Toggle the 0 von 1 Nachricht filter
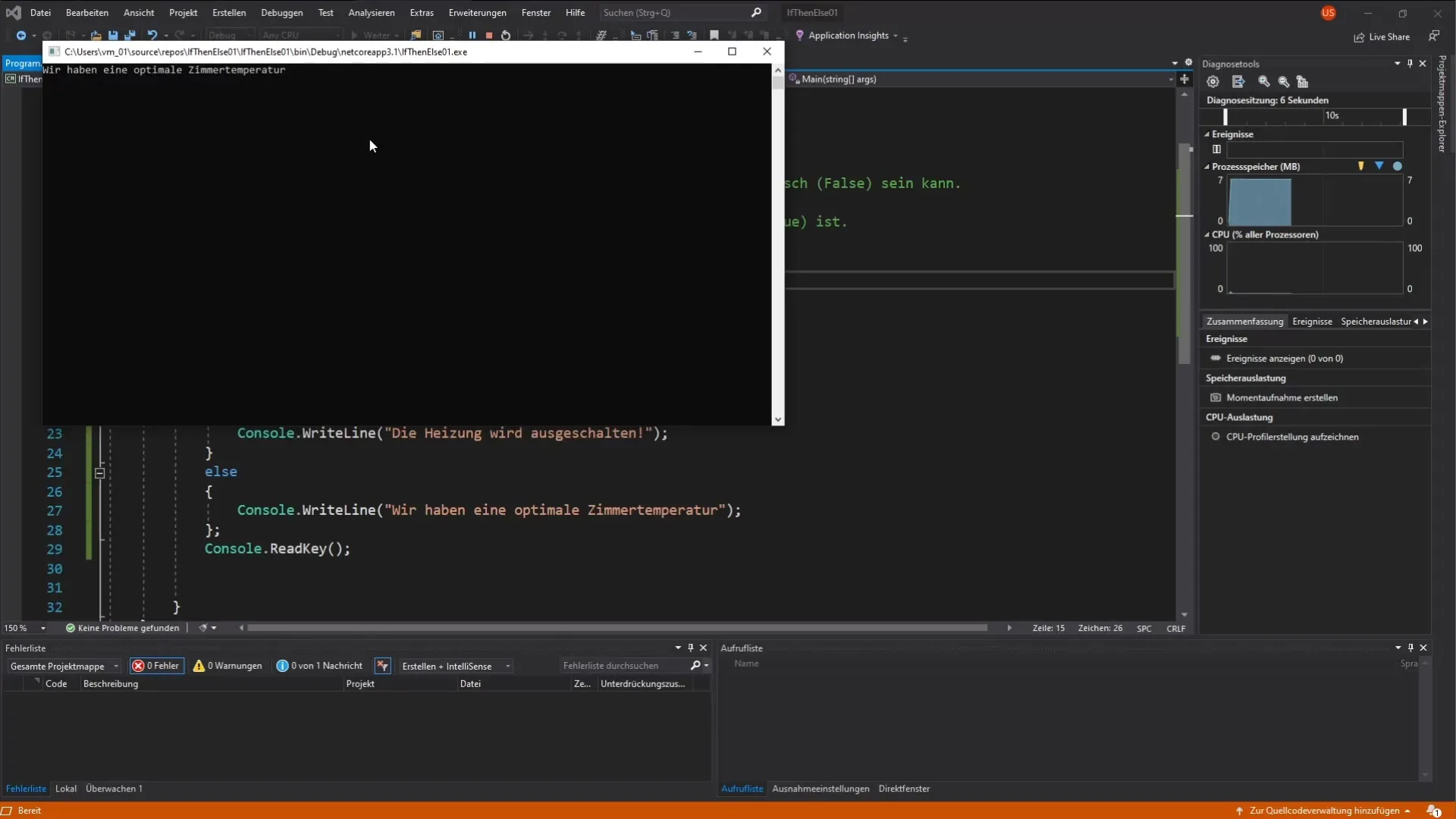The image size is (1456, 819). coord(319,666)
